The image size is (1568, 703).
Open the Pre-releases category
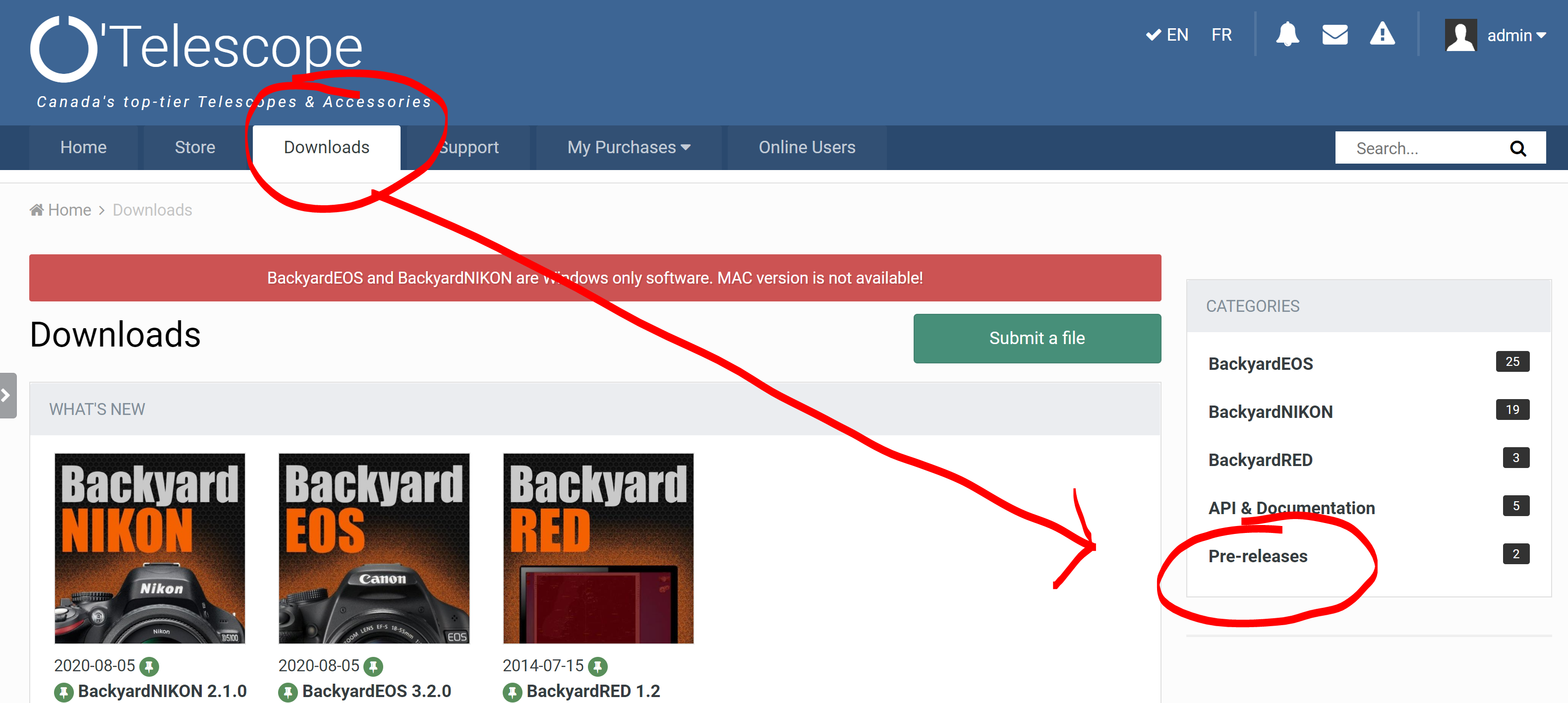(x=1257, y=556)
